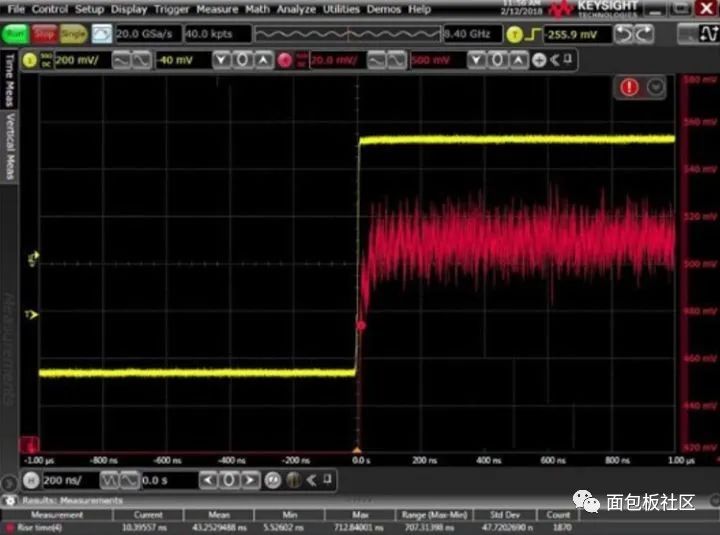Image resolution: width=720 pixels, height=535 pixels.
Task: Zero the channel 4 offset
Action: (498, 60)
